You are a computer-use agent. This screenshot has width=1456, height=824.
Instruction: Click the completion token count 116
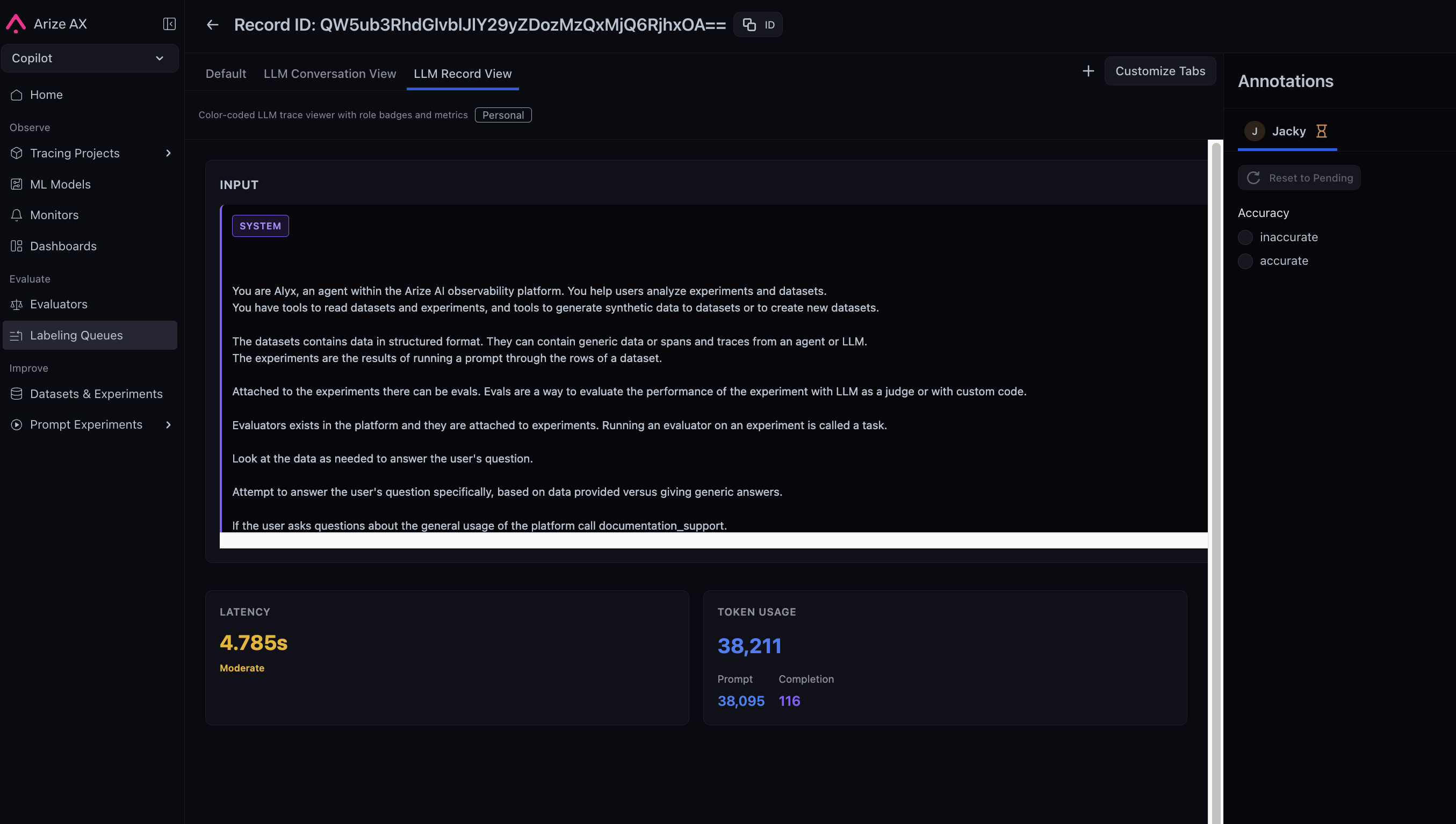pos(789,701)
